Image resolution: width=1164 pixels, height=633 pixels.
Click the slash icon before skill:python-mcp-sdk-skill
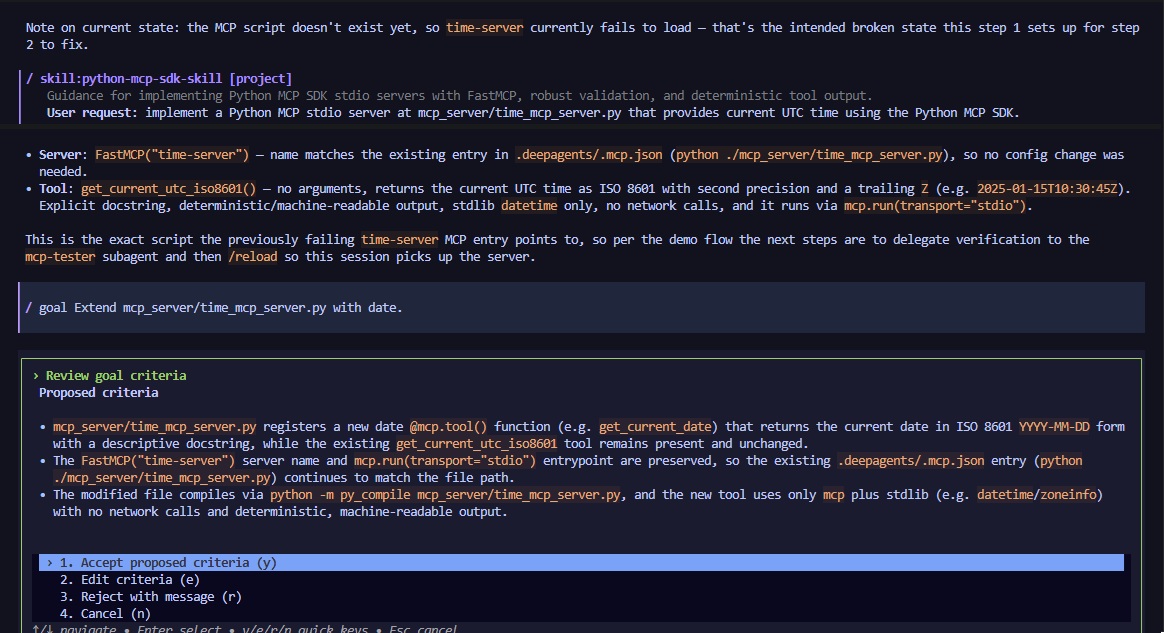click(29, 79)
